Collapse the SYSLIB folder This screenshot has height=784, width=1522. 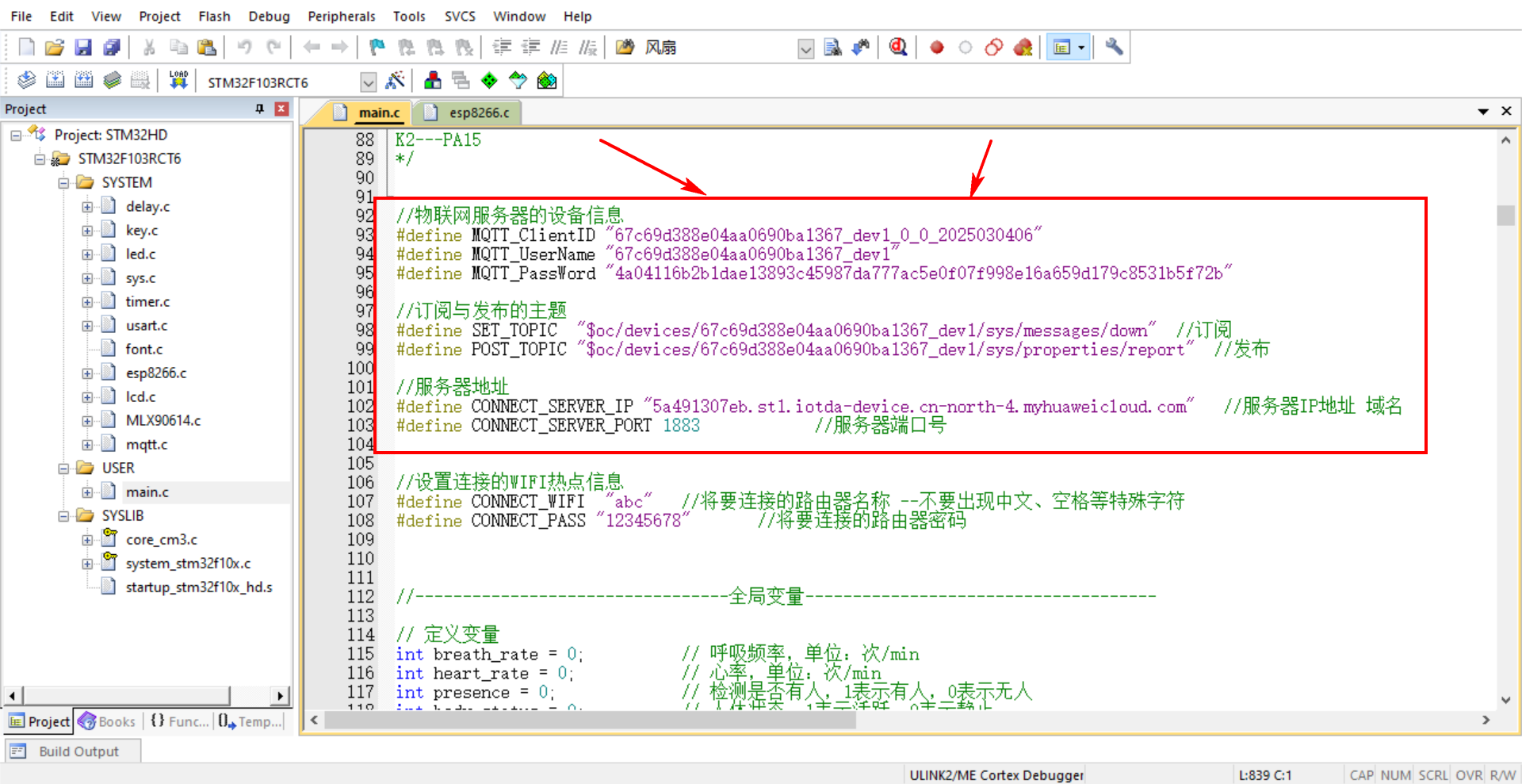pyautogui.click(x=63, y=516)
